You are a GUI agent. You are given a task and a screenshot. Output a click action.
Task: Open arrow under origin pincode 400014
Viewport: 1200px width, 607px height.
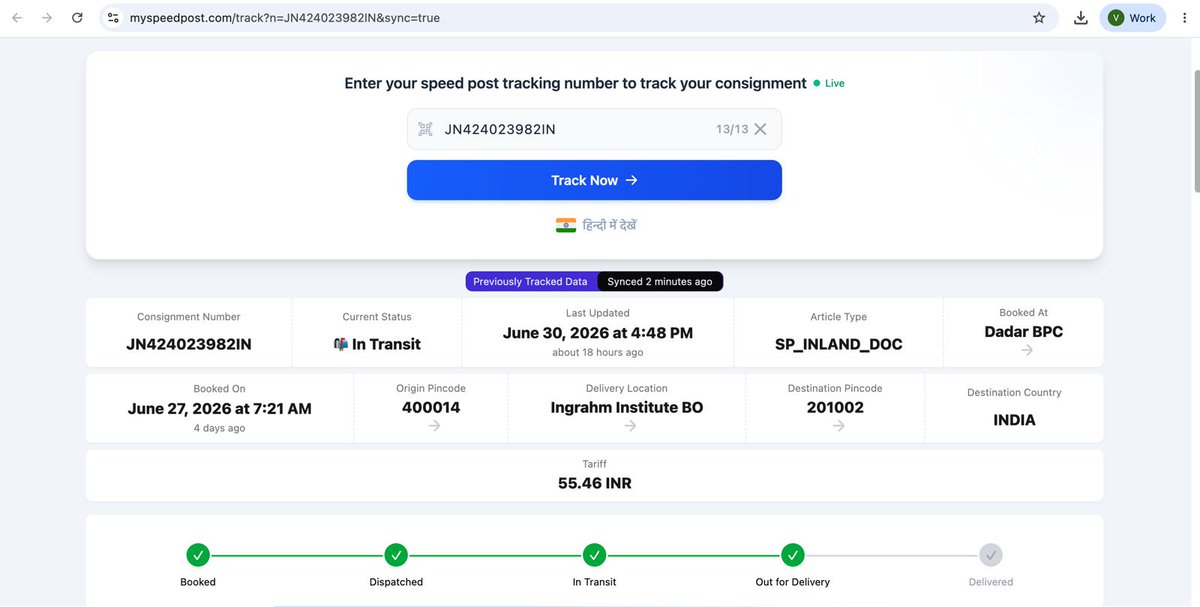click(434, 425)
